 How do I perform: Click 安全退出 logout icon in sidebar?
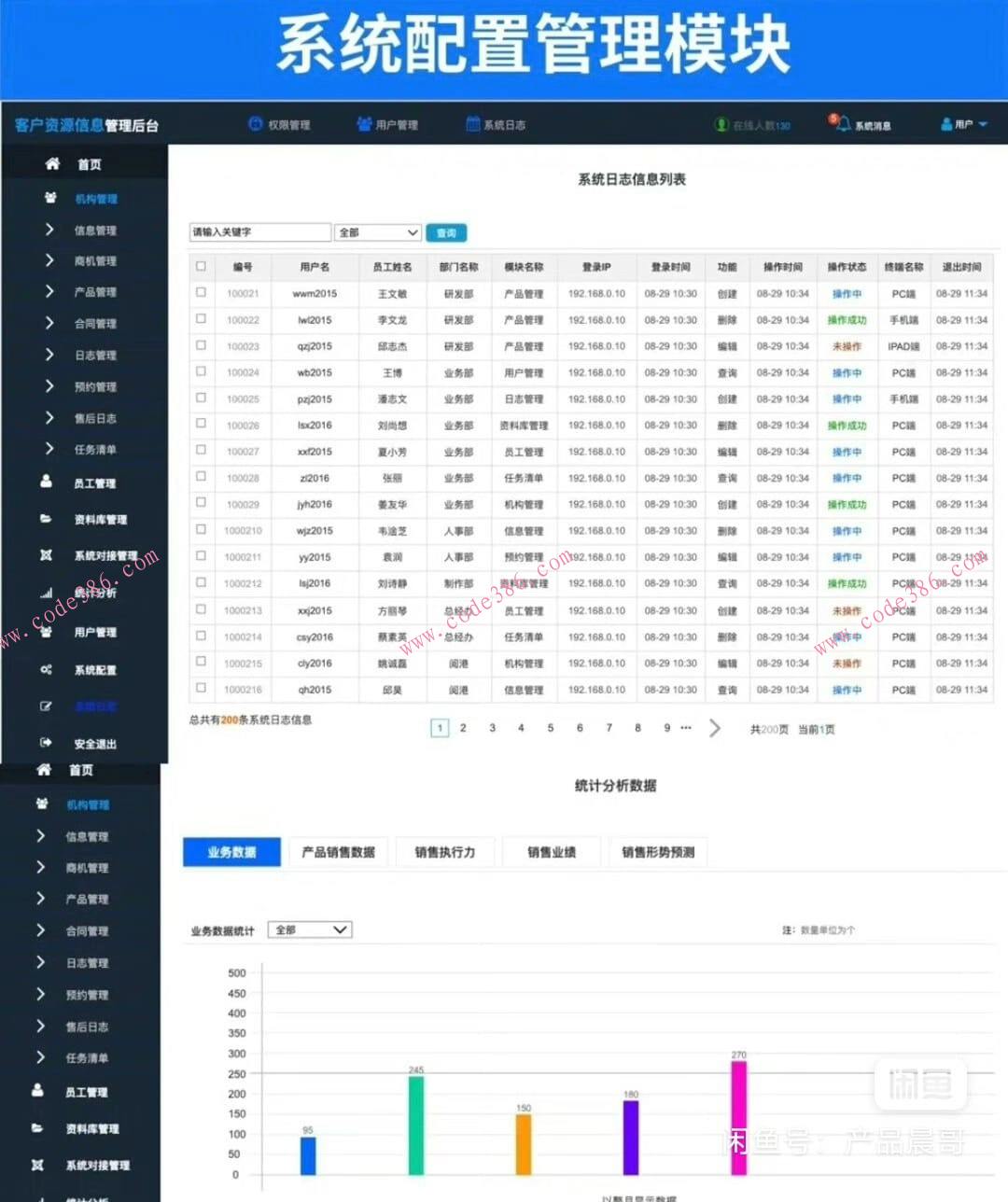coord(46,743)
